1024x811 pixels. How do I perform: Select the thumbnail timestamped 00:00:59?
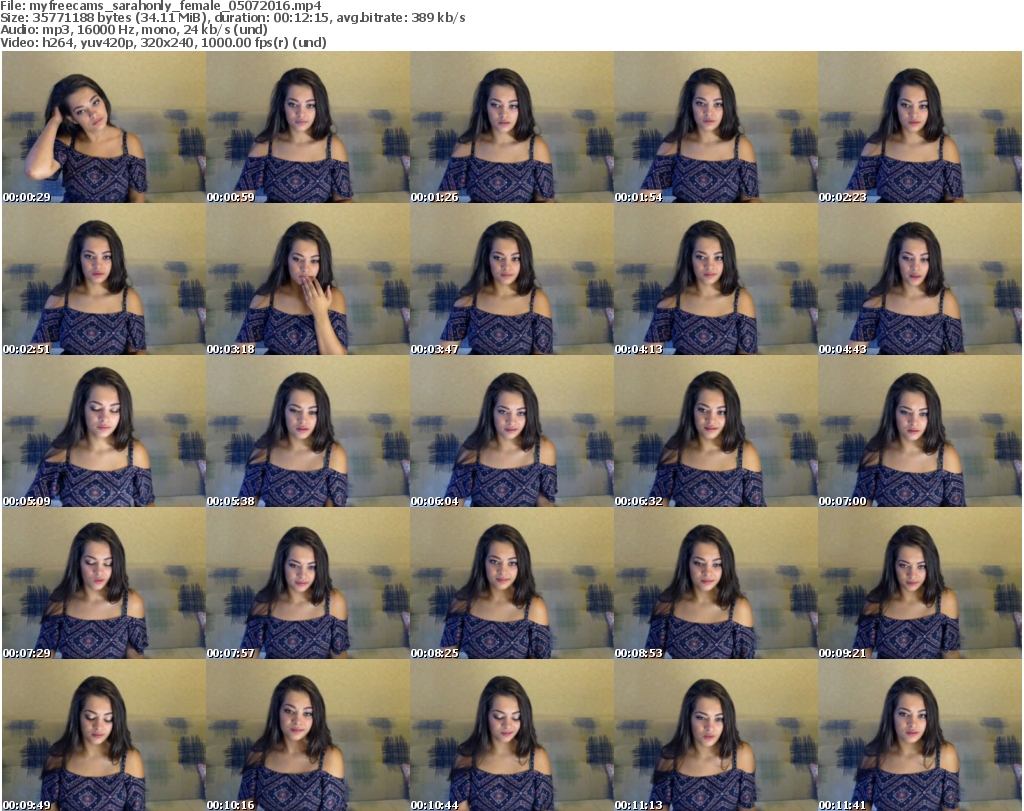(308, 127)
